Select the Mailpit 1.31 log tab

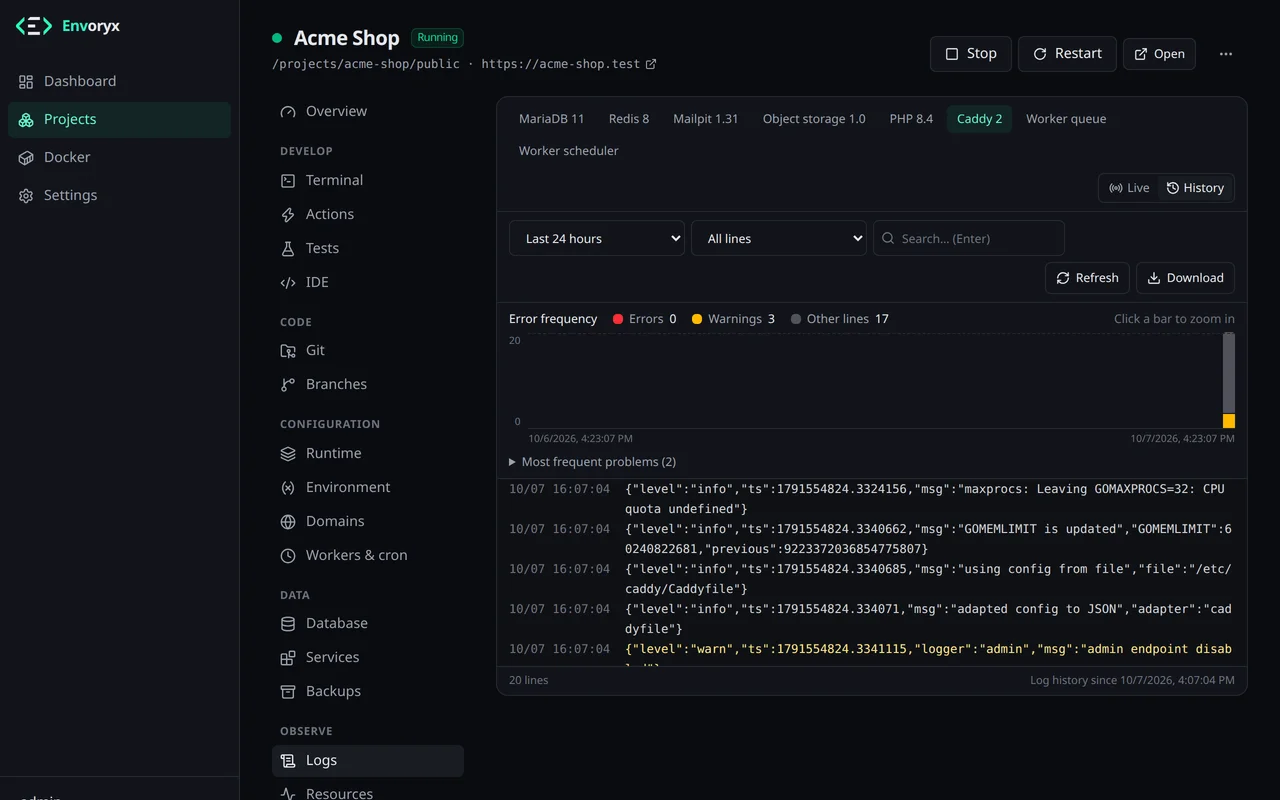point(705,119)
